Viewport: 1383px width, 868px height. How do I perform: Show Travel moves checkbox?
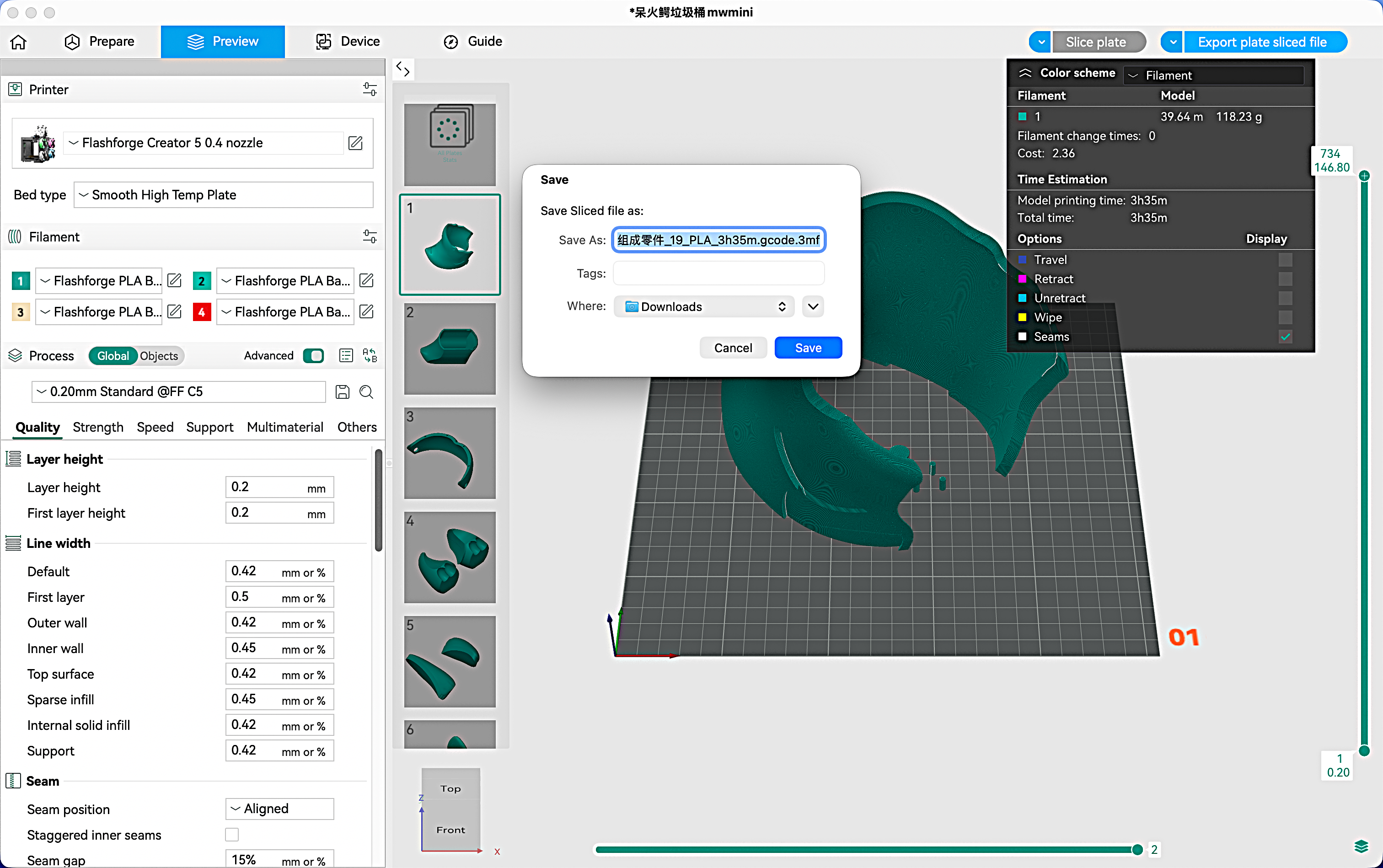point(1286,259)
